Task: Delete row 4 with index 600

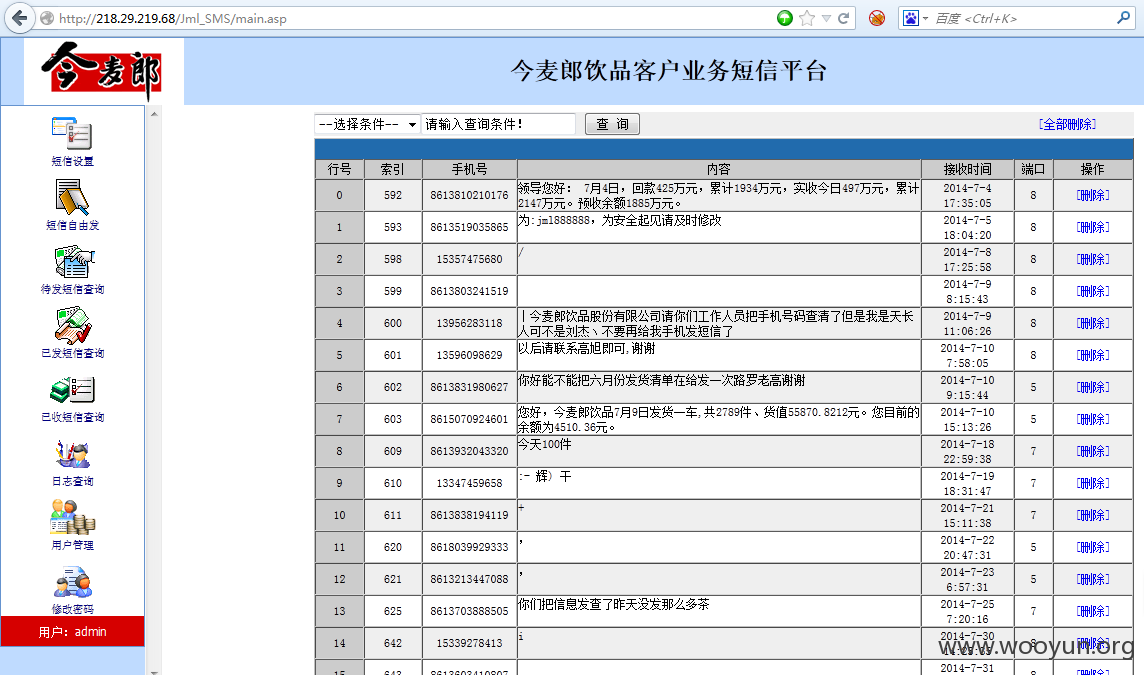Action: pyautogui.click(x=1092, y=323)
